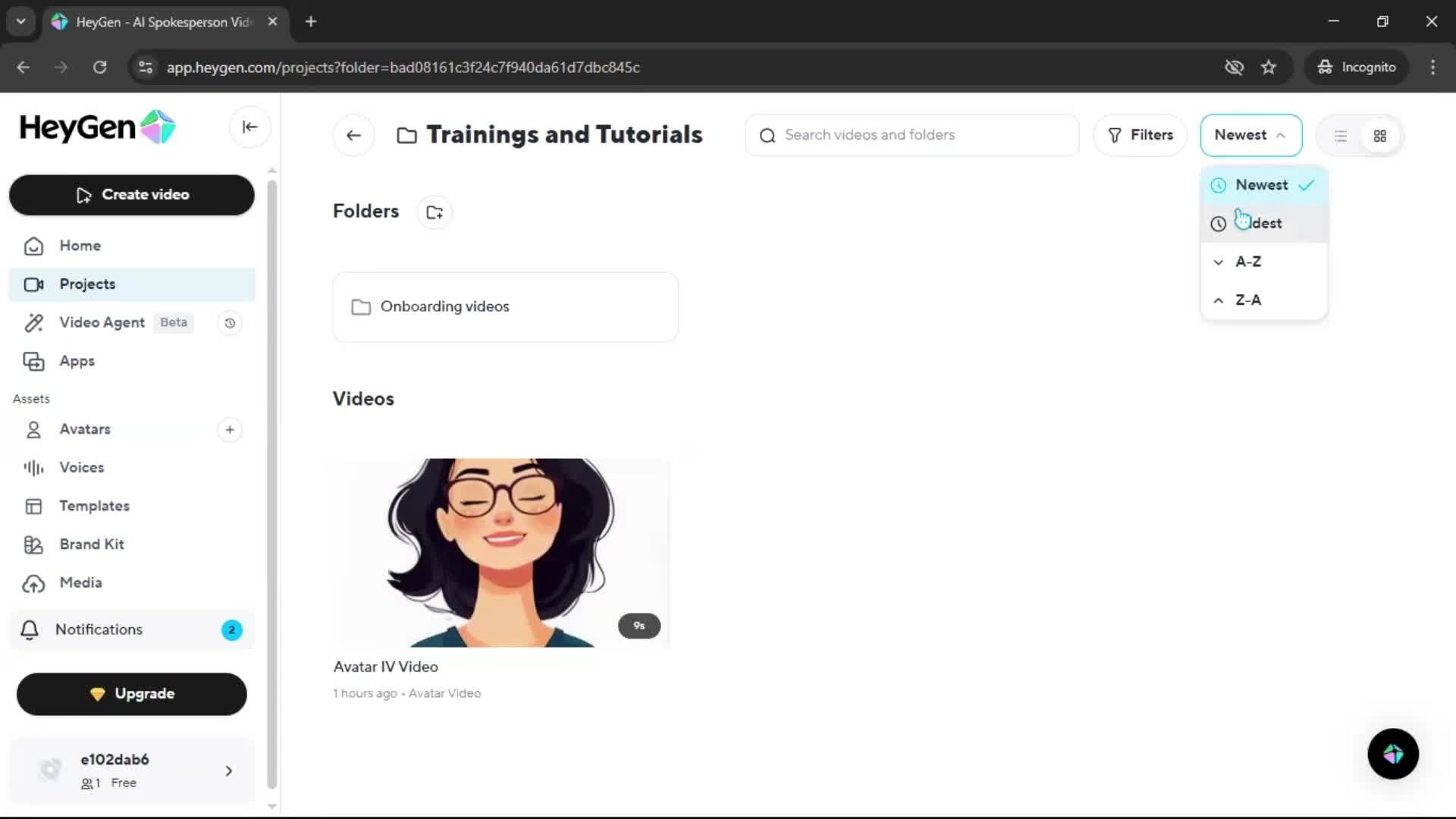Click the new folder icon beside Folders
The image size is (1456, 819).
(435, 212)
